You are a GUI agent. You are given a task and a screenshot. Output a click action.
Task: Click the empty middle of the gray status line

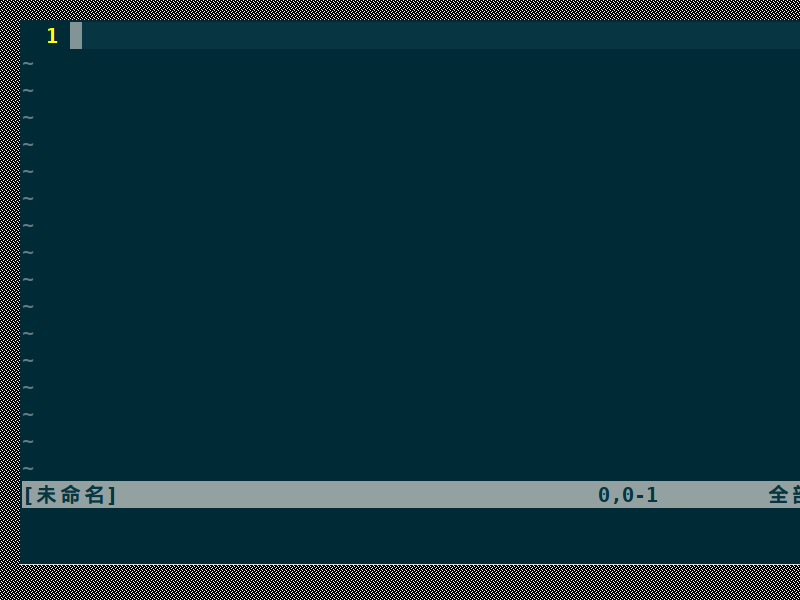tap(357, 495)
